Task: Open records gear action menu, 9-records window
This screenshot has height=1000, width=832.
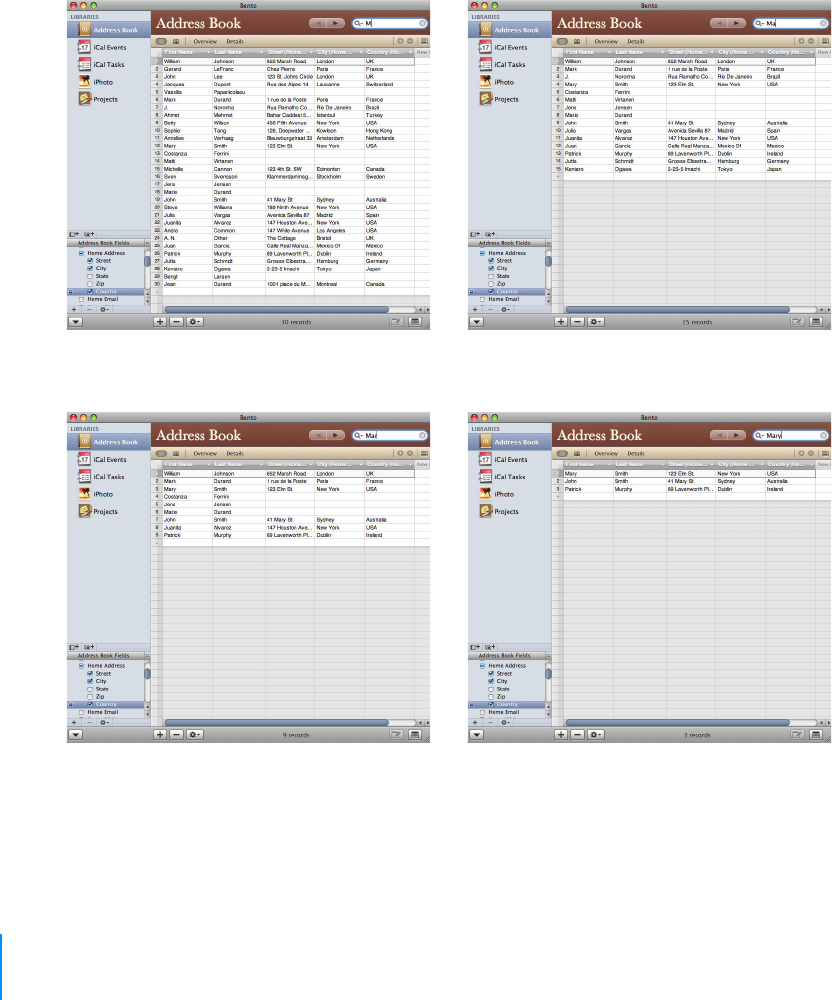Action: point(194,735)
